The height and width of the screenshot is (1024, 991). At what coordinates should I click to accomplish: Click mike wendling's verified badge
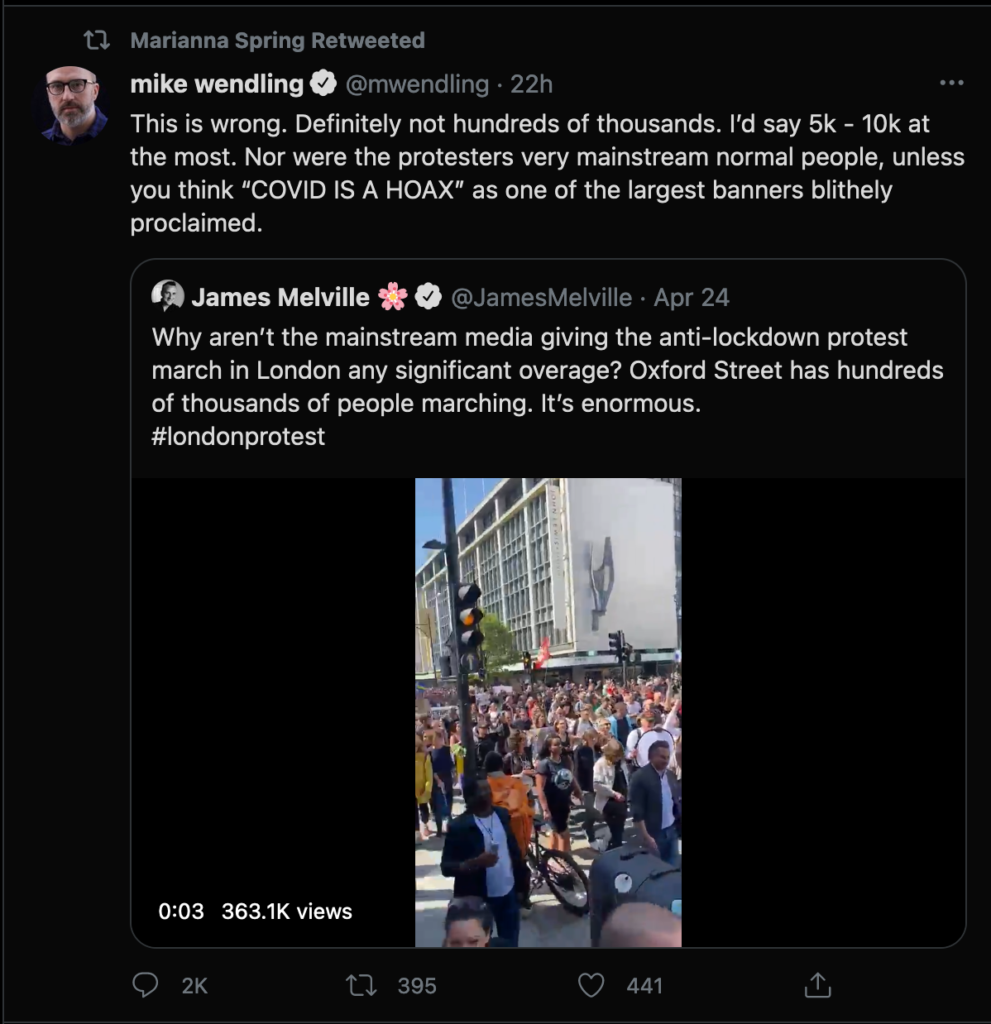coord(323,84)
